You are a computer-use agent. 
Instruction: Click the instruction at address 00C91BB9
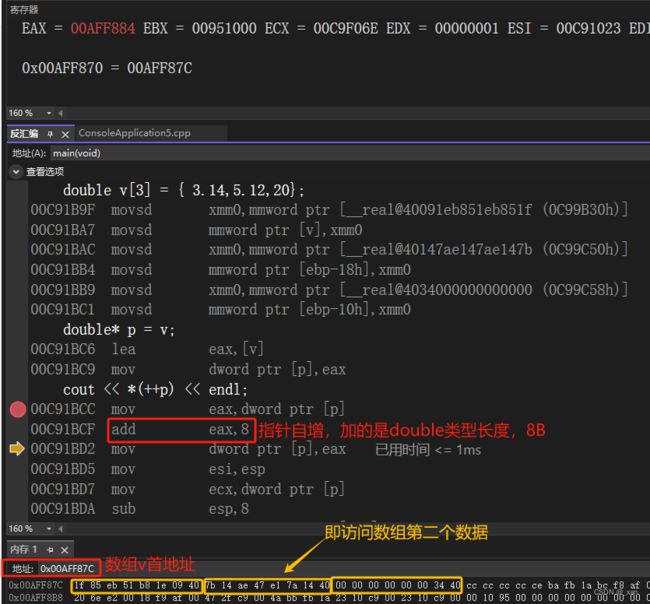329,290
